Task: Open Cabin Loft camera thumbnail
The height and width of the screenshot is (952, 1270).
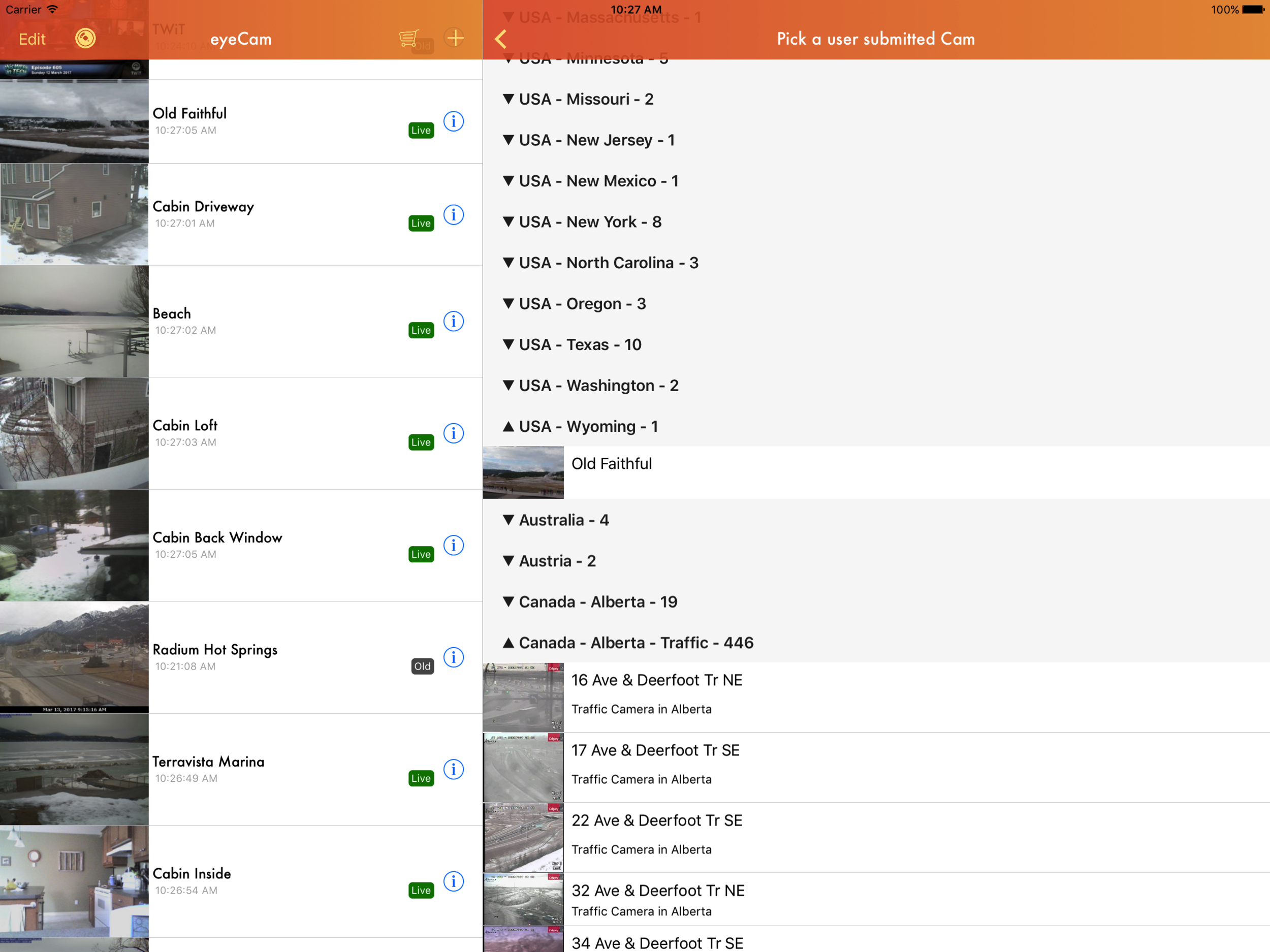Action: click(74, 433)
